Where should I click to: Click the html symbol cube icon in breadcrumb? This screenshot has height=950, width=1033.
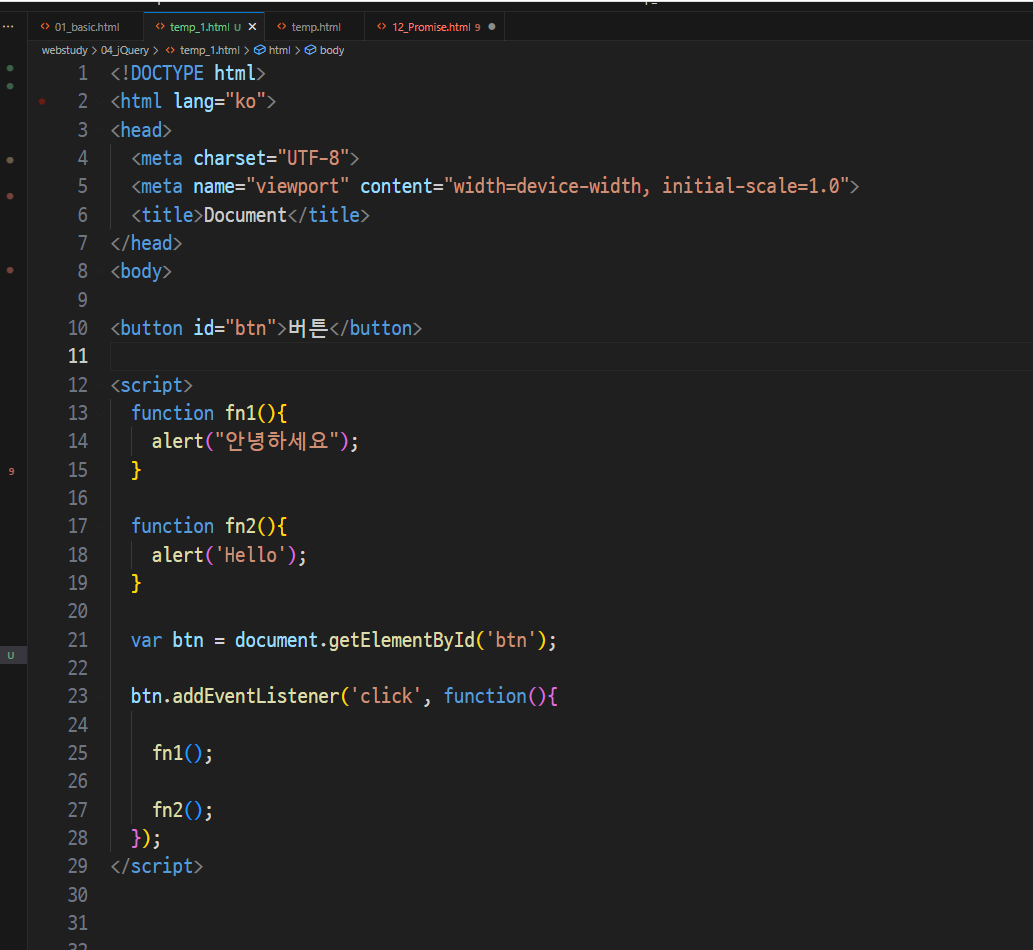coord(260,50)
